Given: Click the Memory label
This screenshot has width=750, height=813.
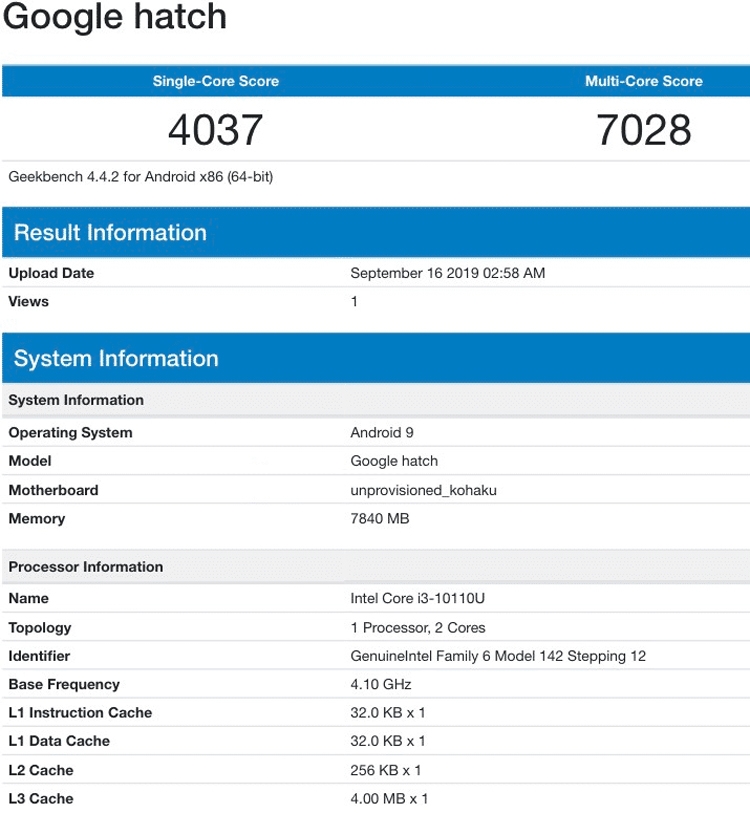Looking at the screenshot, I should click(37, 518).
